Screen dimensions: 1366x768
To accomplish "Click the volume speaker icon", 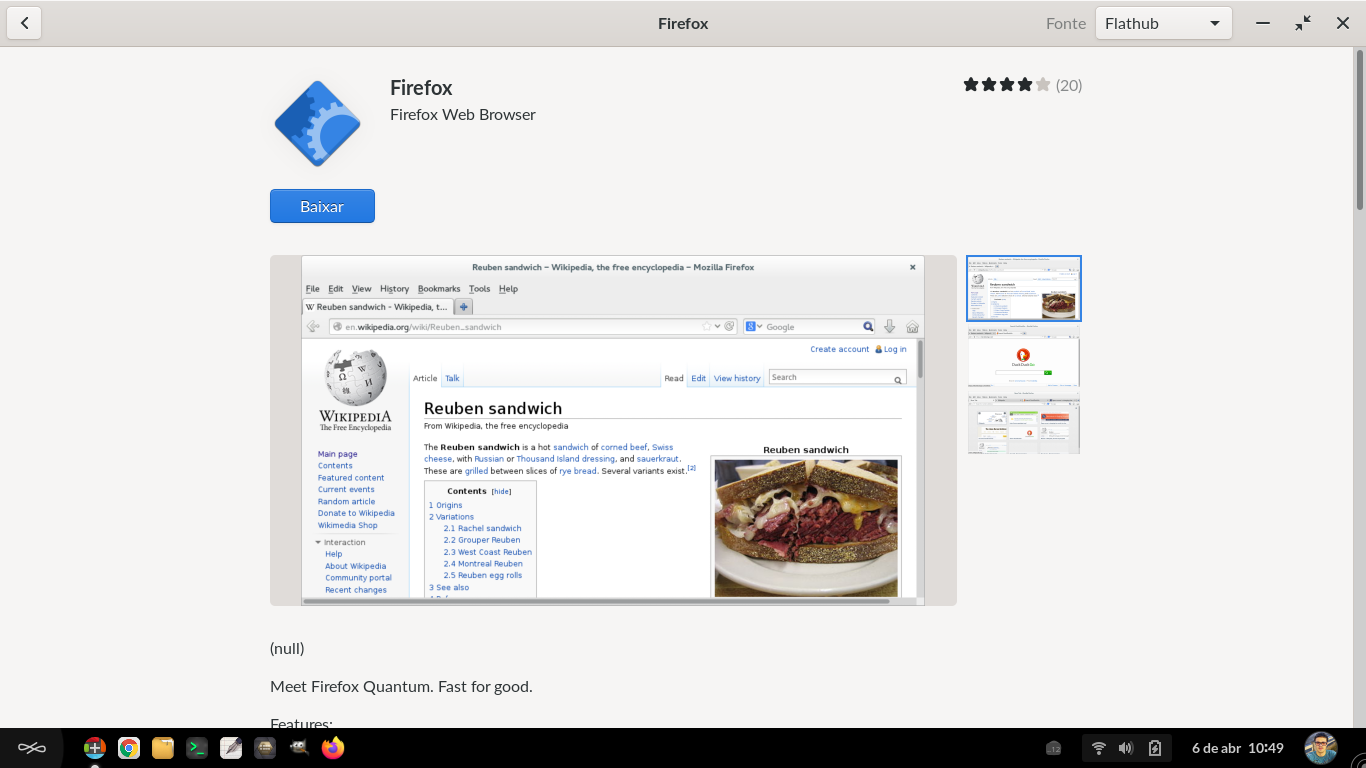I will (1126, 748).
